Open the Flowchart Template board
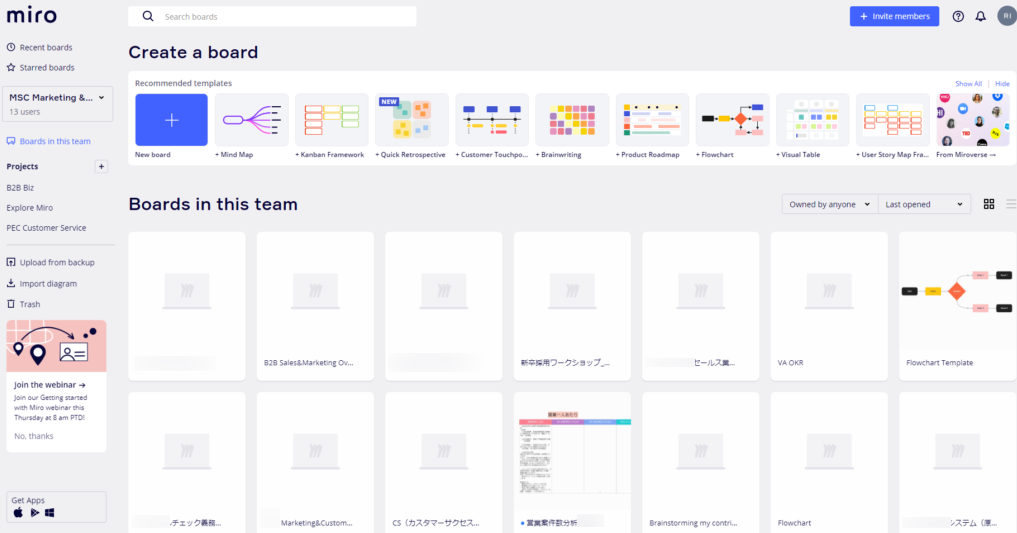This screenshot has height=533, width=1017. [x=957, y=306]
